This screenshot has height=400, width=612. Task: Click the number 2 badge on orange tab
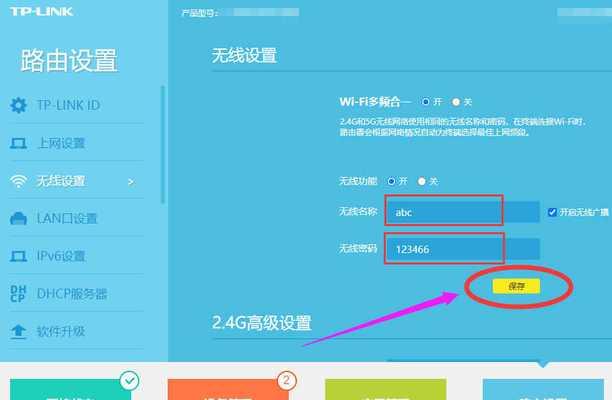[x=287, y=380]
